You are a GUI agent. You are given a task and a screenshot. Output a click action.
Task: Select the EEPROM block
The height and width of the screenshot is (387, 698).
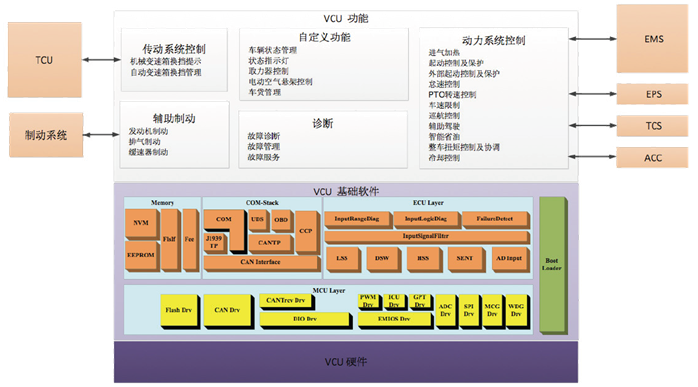click(142, 256)
